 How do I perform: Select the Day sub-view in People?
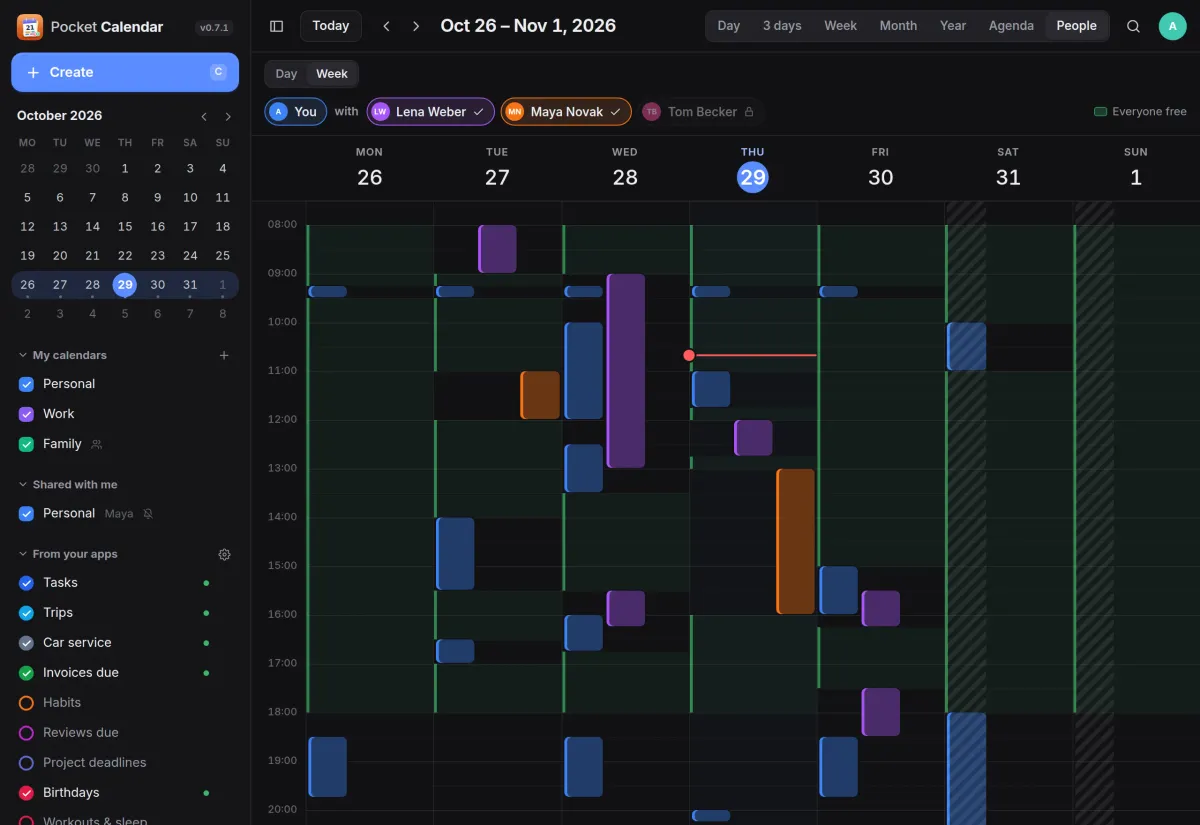(286, 74)
